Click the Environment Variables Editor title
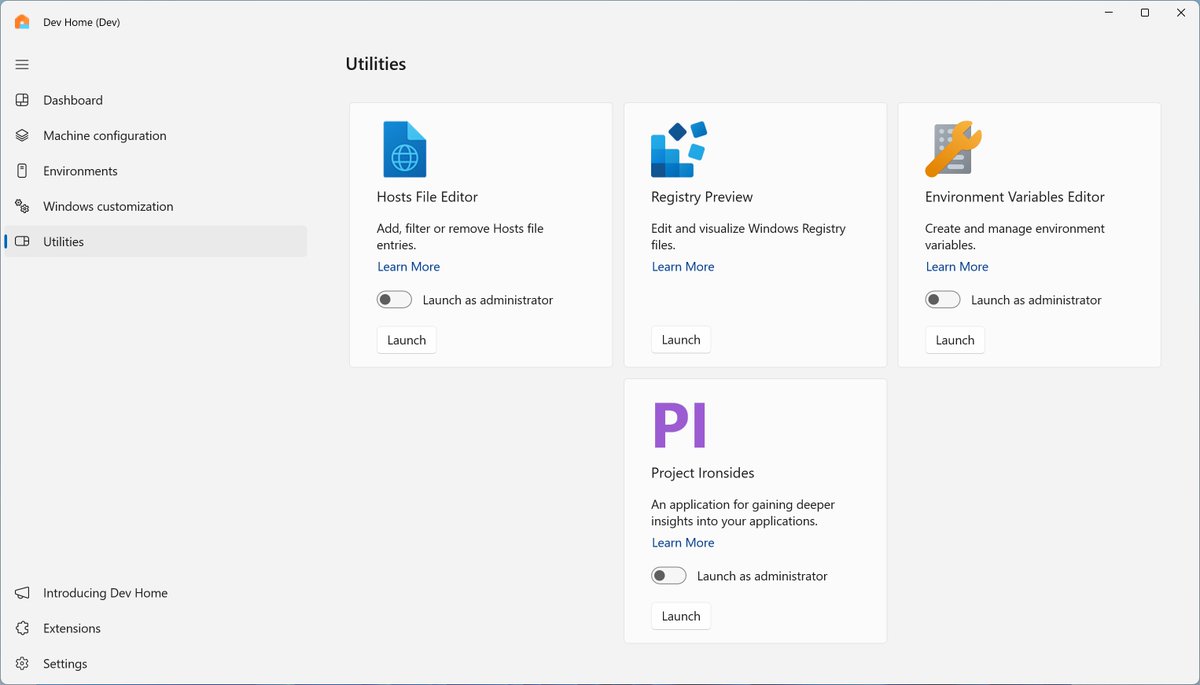The width and height of the screenshot is (1200, 685). pyautogui.click(x=1015, y=197)
